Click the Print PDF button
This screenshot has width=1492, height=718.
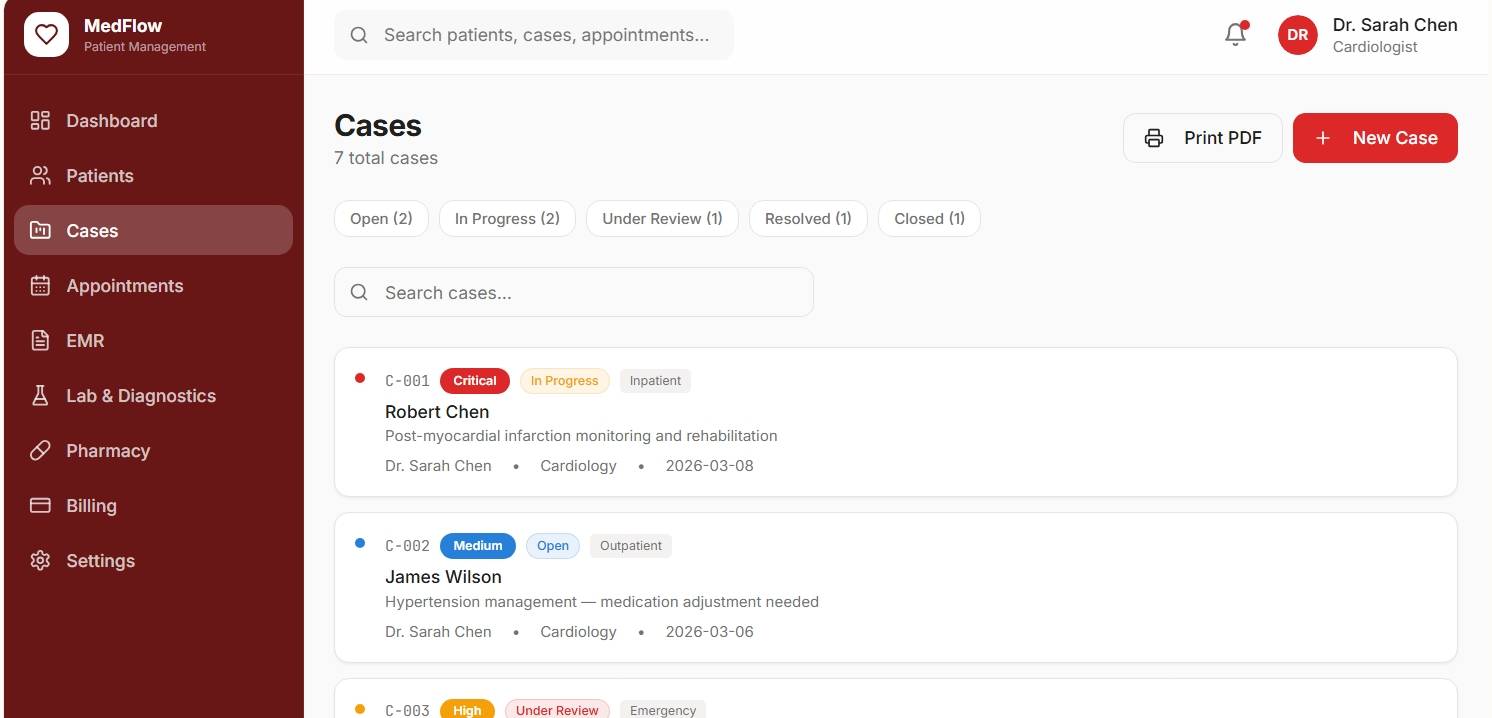coord(1203,138)
